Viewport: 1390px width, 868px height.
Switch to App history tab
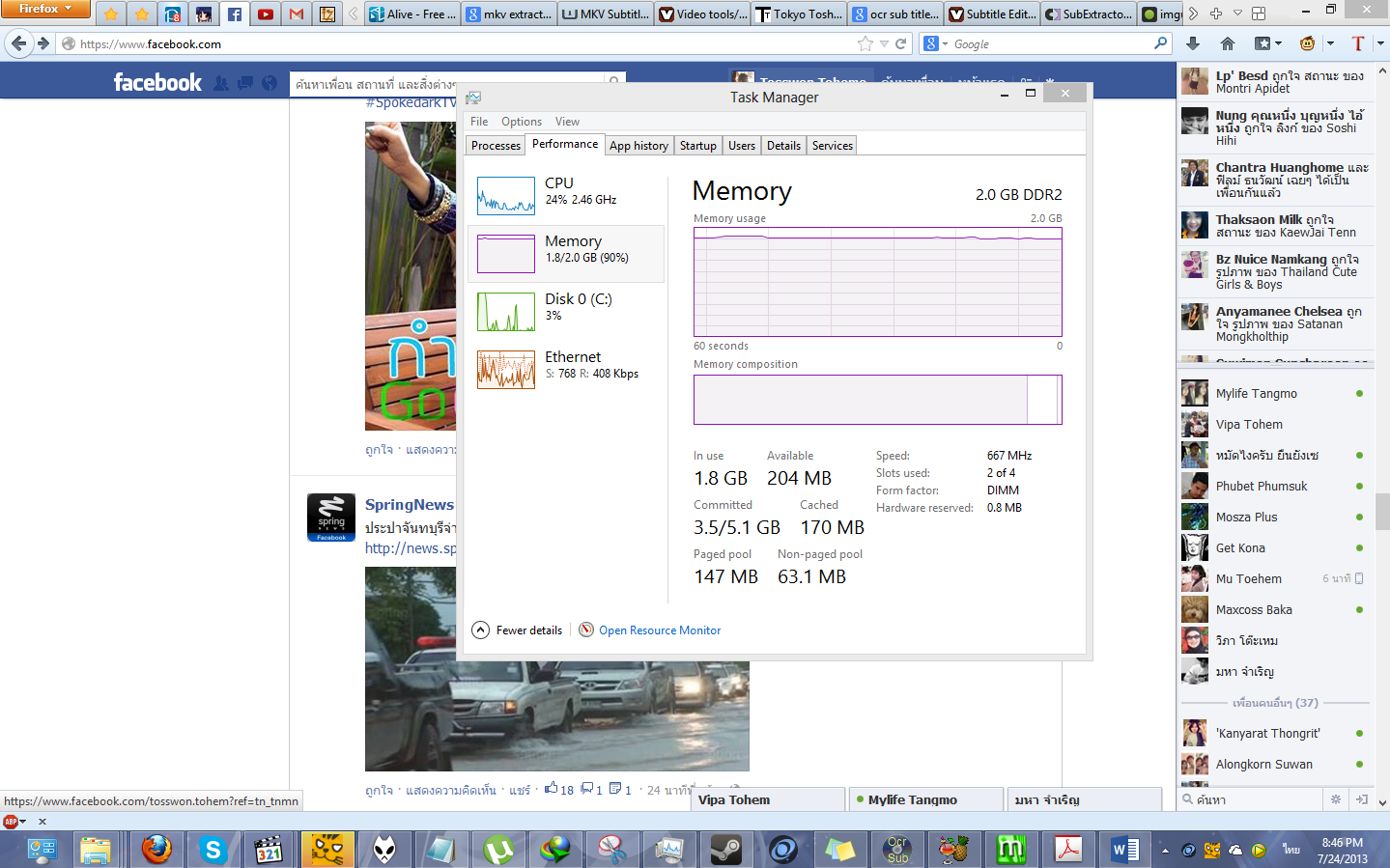coord(638,145)
